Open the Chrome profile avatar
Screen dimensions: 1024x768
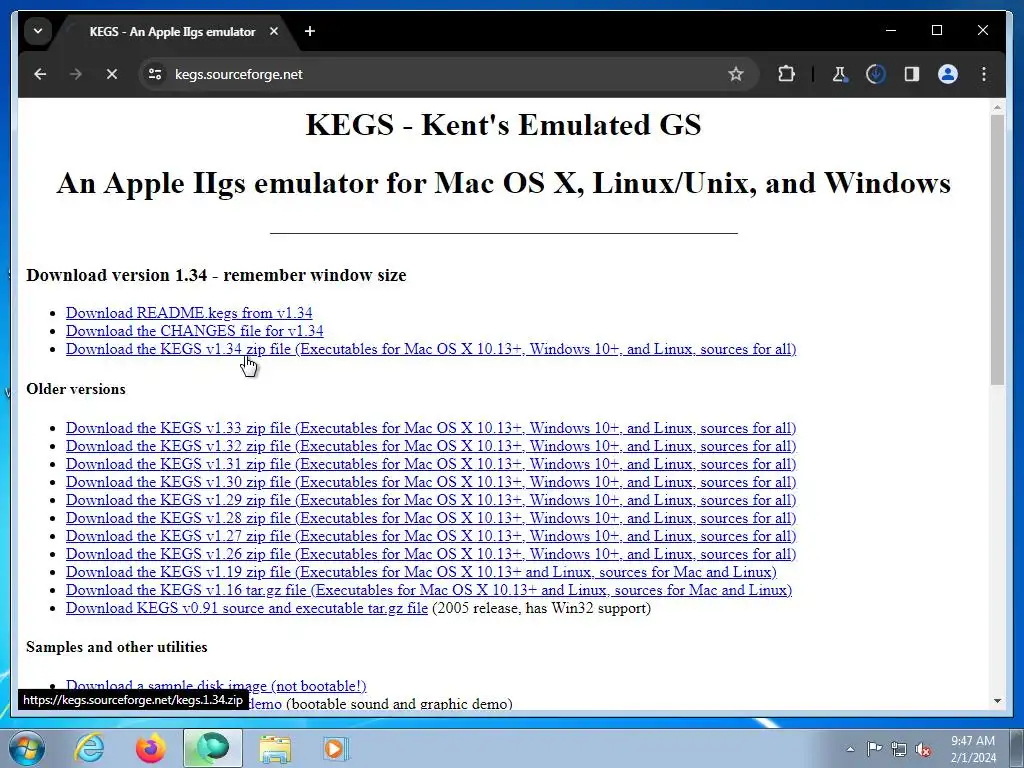(x=948, y=74)
